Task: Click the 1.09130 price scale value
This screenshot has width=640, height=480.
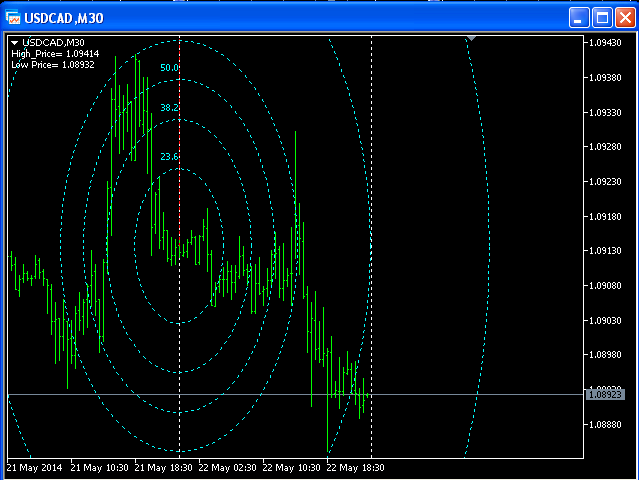Action: click(x=605, y=251)
